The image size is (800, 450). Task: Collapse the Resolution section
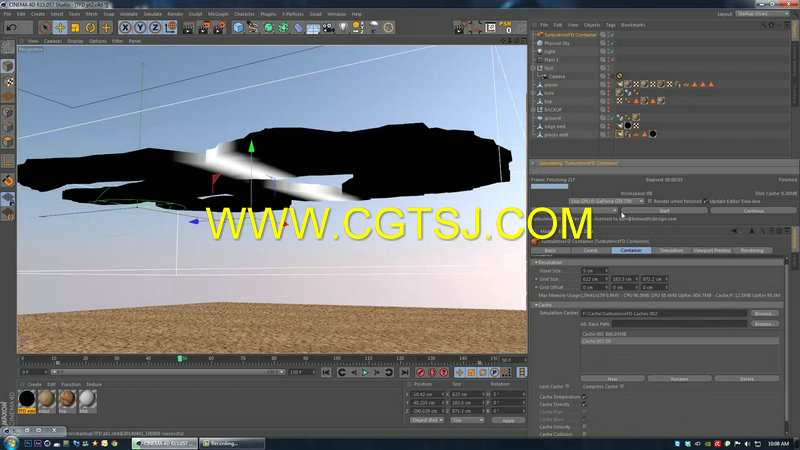[536, 262]
